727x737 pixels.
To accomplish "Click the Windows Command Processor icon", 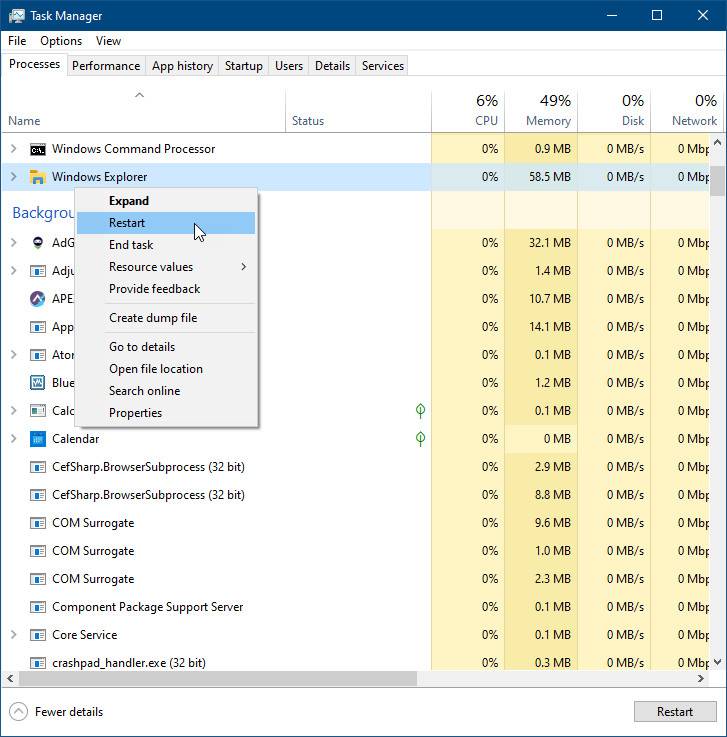I will pyautogui.click(x=38, y=149).
